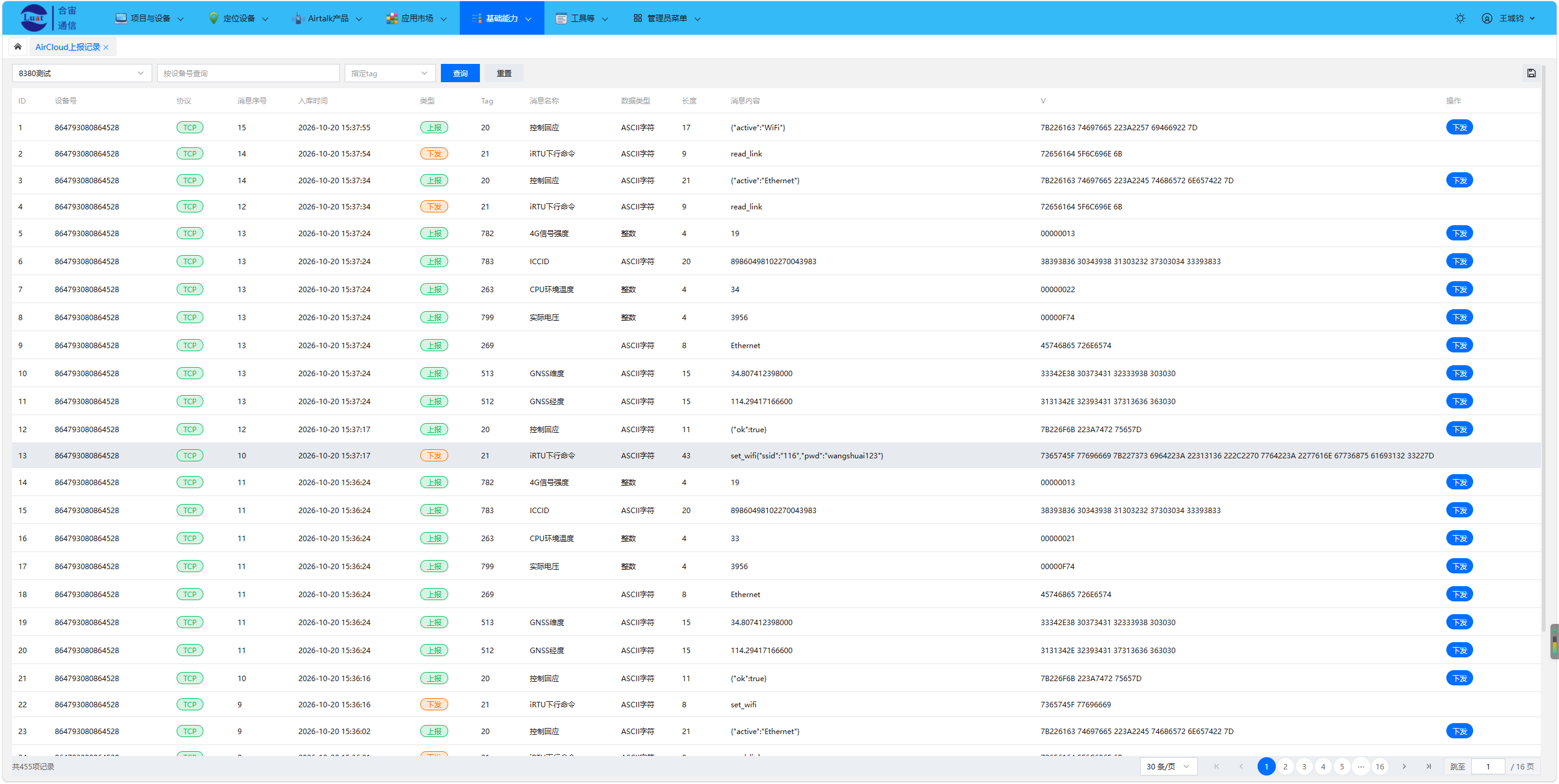Open the 定位设备 menu
Viewport: 1559px width, 784px height.
point(238,18)
